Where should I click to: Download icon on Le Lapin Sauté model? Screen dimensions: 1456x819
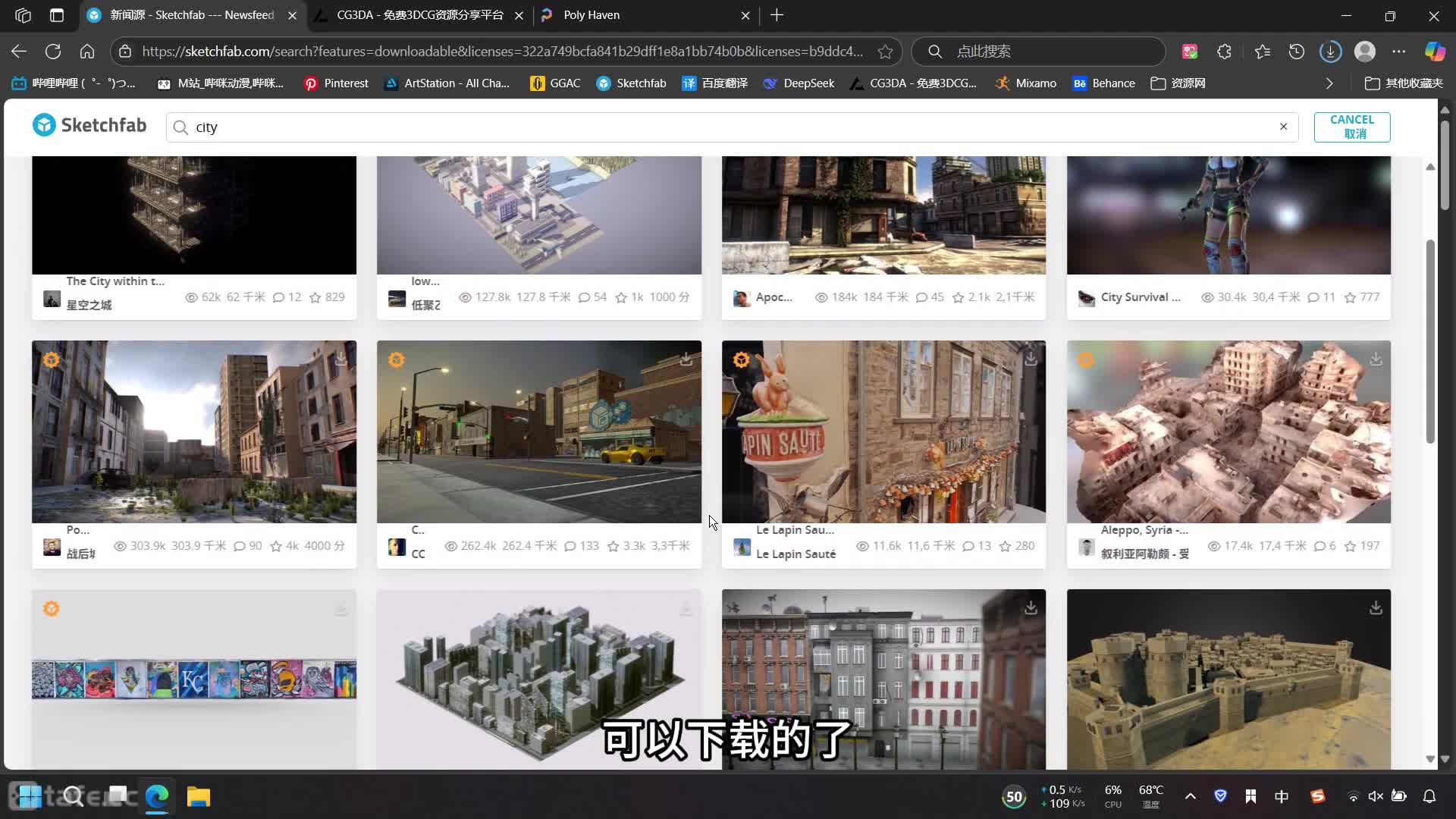(1031, 359)
